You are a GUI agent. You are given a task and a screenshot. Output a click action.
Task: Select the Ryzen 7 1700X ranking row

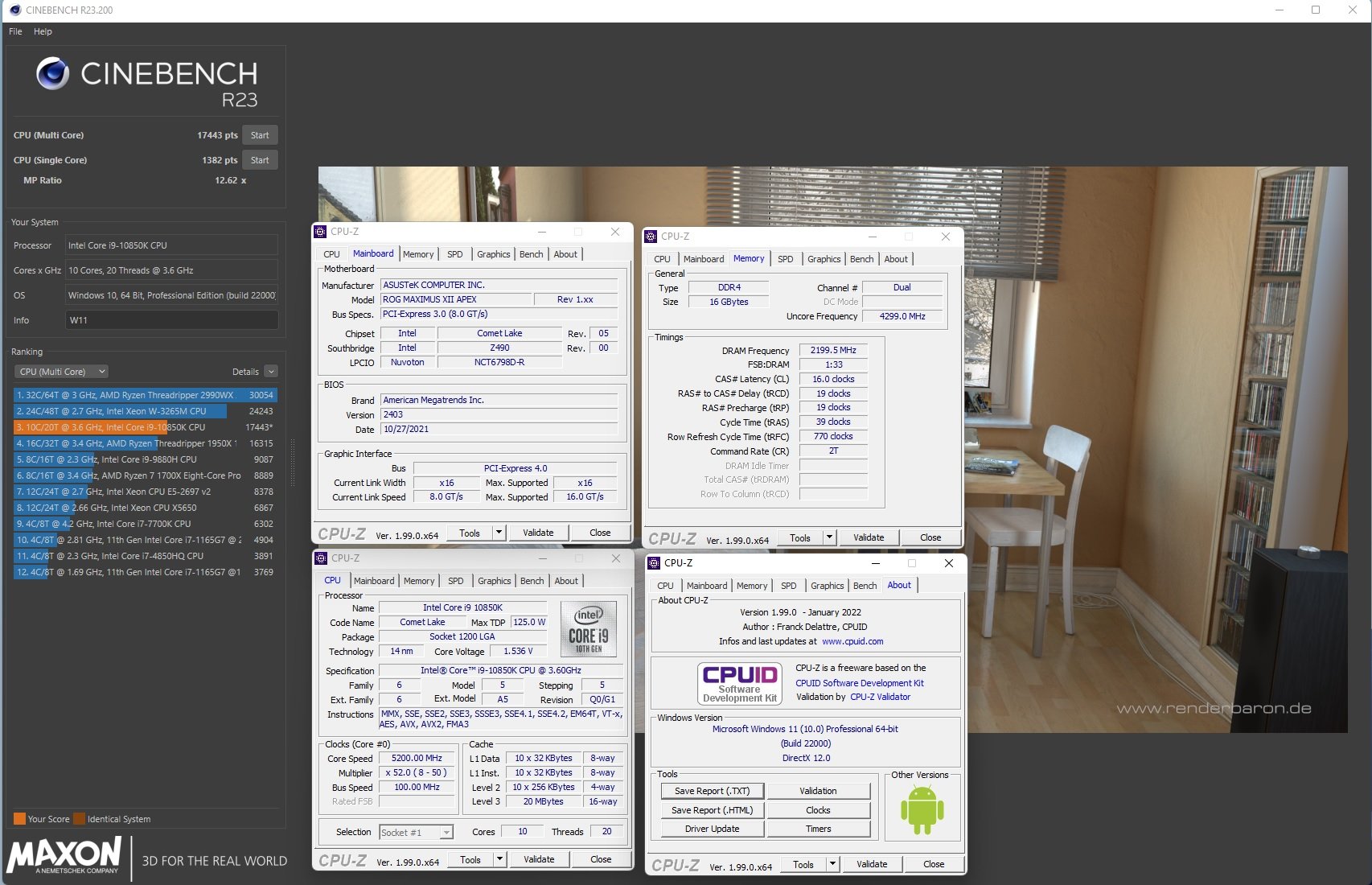145,475
